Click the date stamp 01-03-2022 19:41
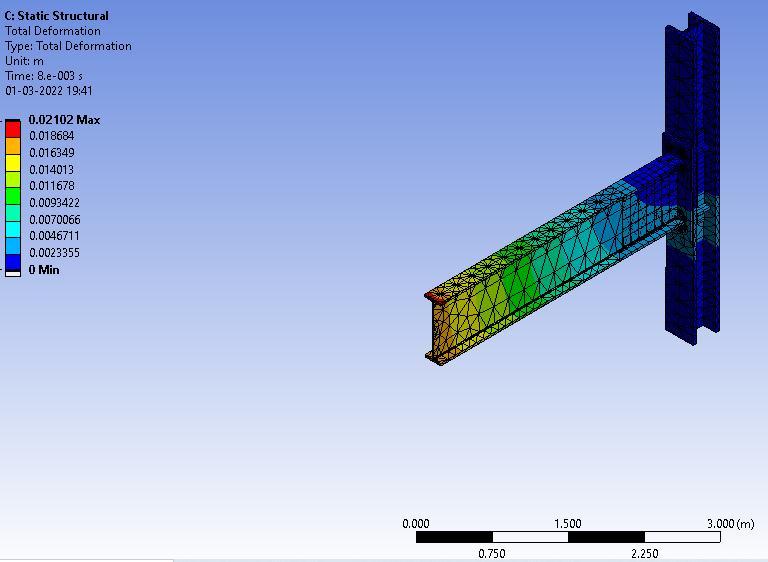The height and width of the screenshot is (562, 768). [48, 91]
